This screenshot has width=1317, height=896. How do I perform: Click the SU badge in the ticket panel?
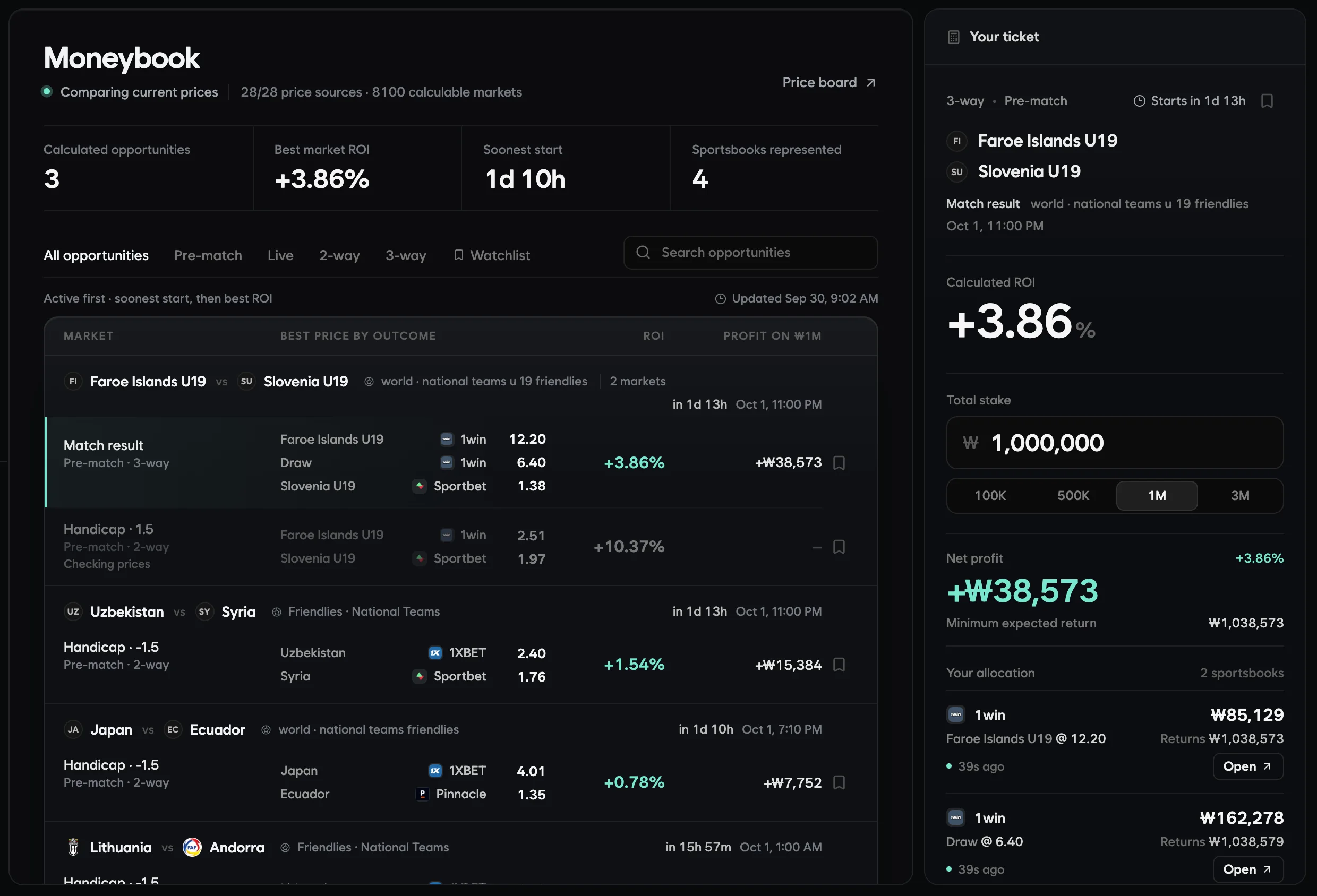point(956,171)
